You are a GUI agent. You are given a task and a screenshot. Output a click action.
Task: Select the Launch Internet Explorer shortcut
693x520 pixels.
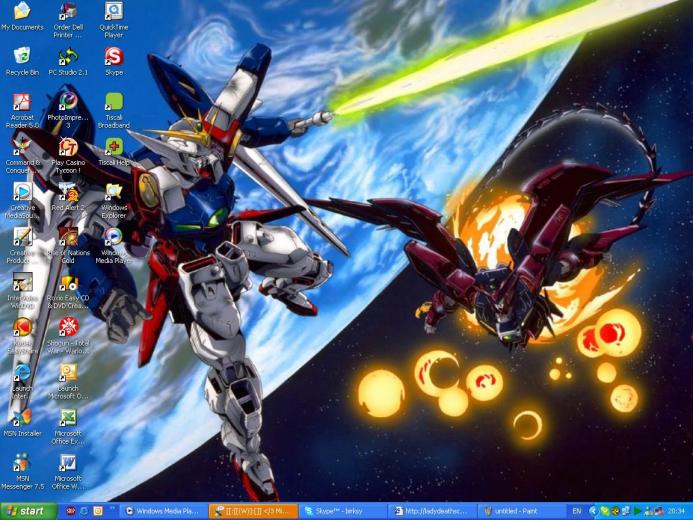22,381
